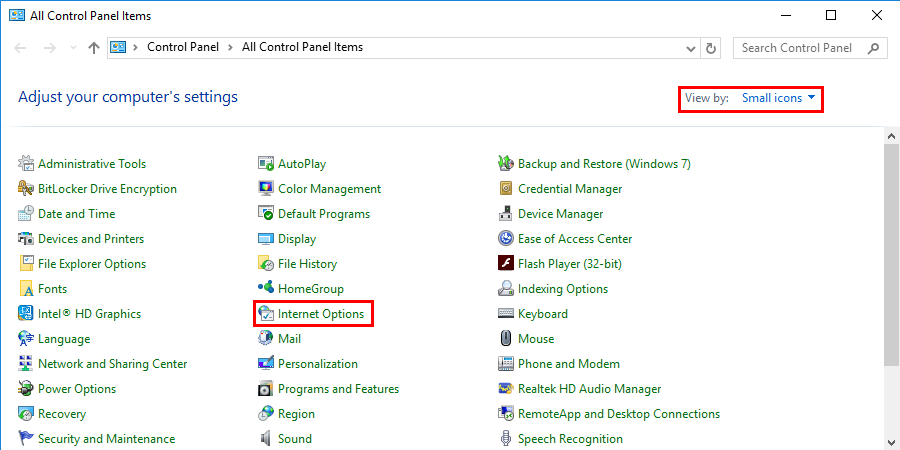Open the File Explorer Options icon
This screenshot has height=450, width=900.
[x=26, y=264]
